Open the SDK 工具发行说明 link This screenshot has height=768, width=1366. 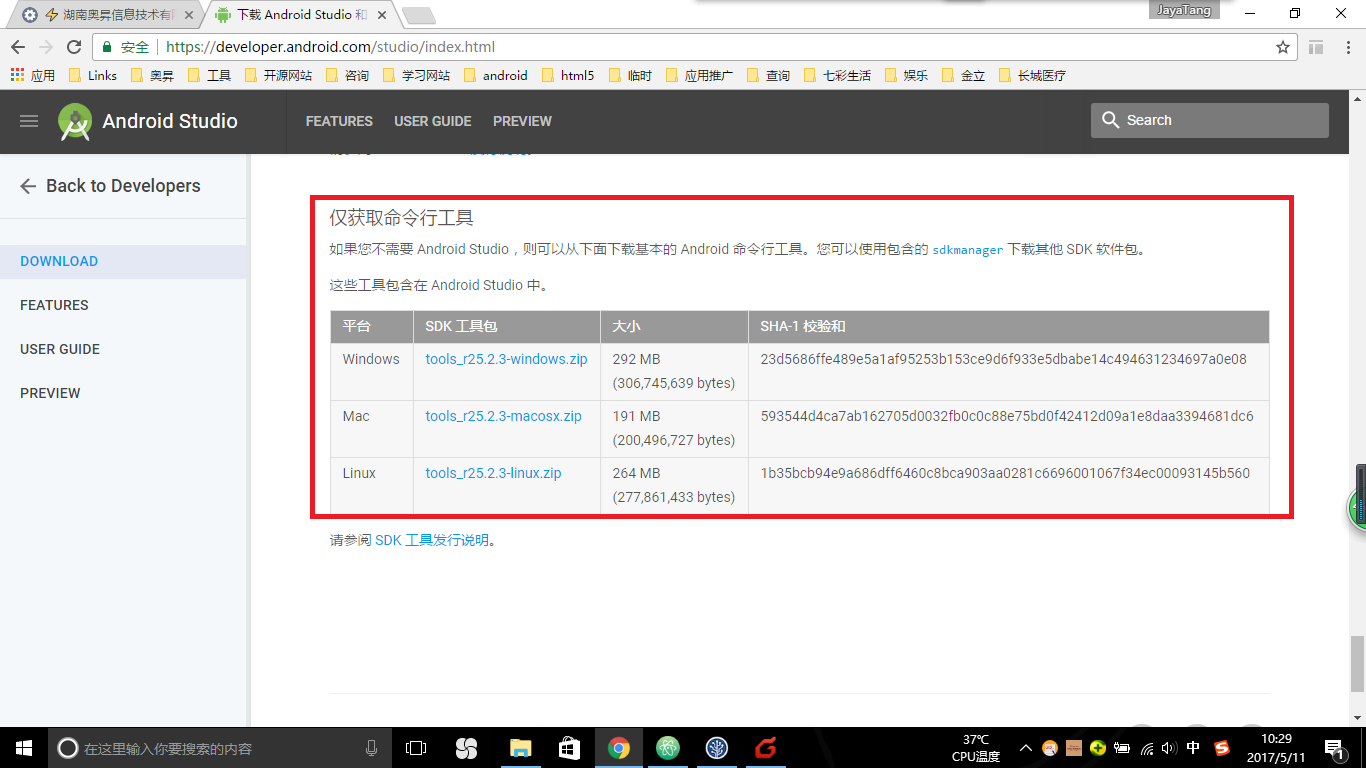[432, 540]
